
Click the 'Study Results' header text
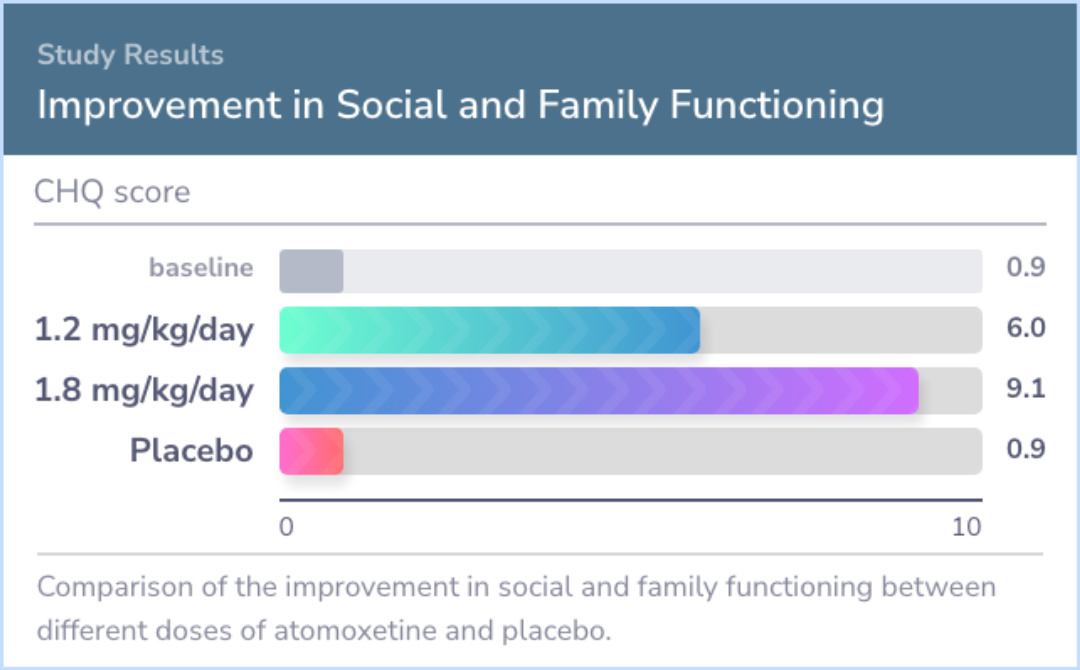tap(130, 55)
